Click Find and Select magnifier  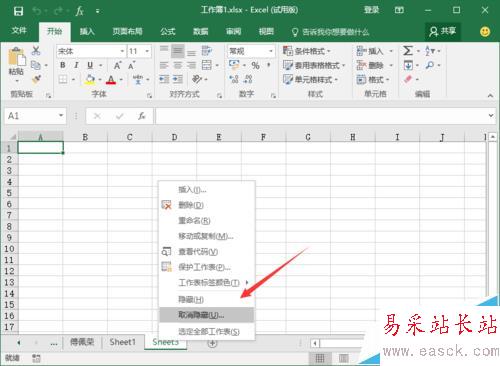tap(430, 65)
